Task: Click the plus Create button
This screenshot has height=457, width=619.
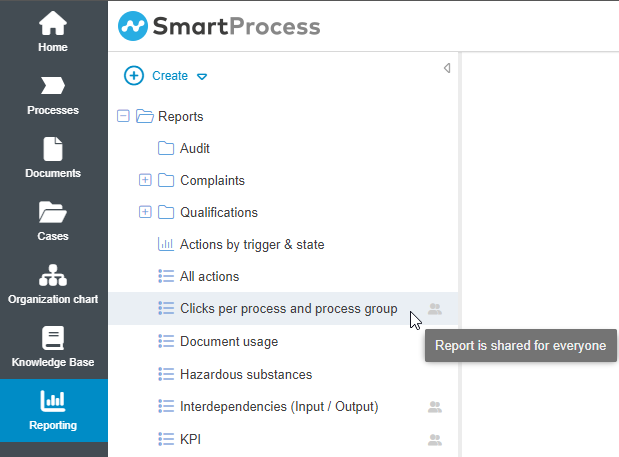Action: click(134, 76)
